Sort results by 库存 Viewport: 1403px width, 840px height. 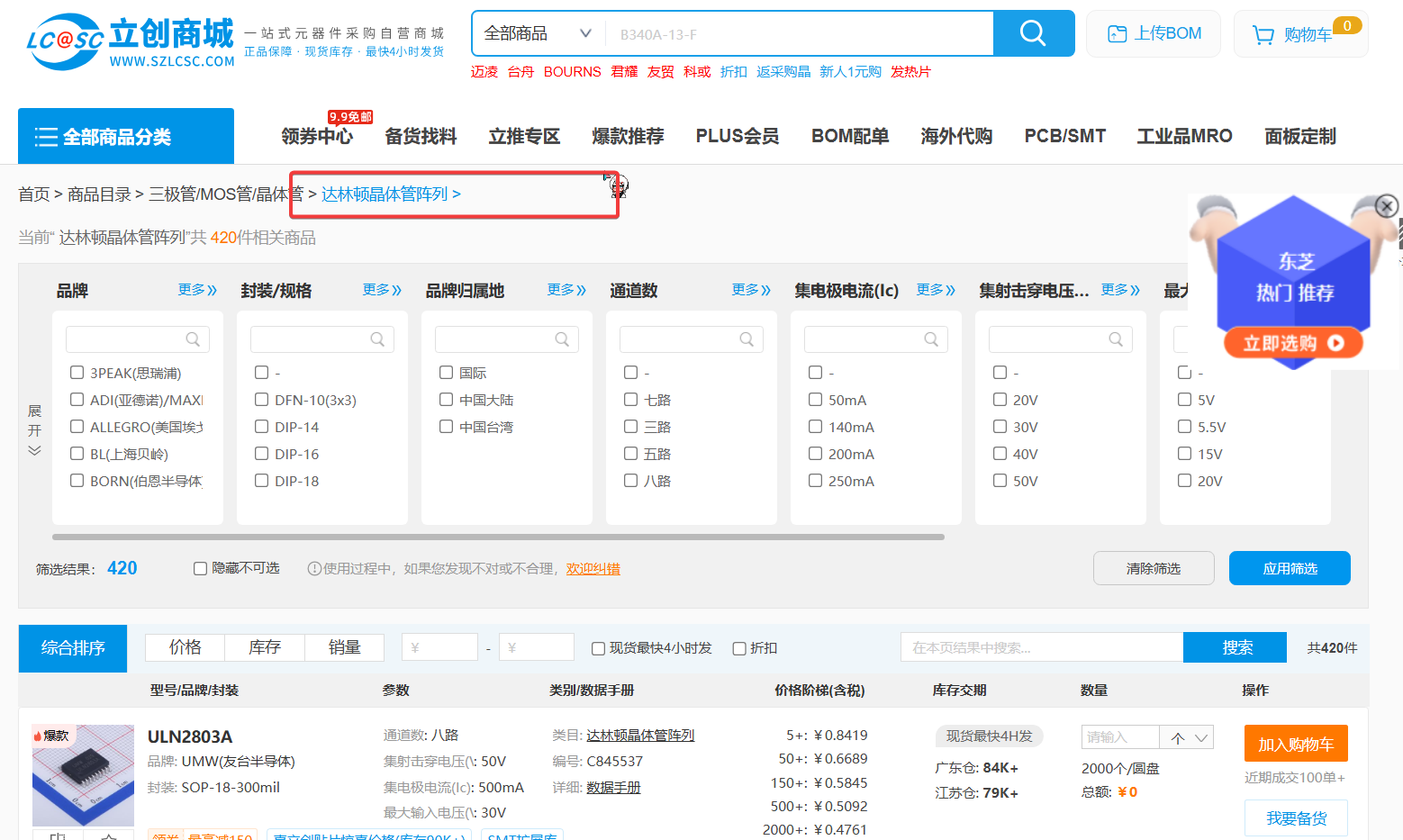tap(265, 647)
